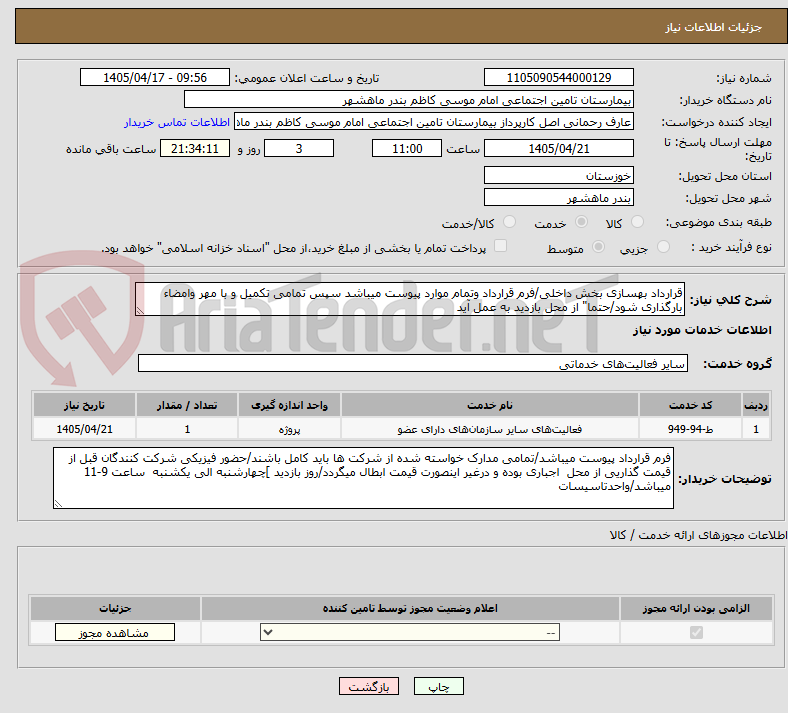This screenshot has width=788, height=713.
Task: Click the request creator field
Action: click(434, 122)
